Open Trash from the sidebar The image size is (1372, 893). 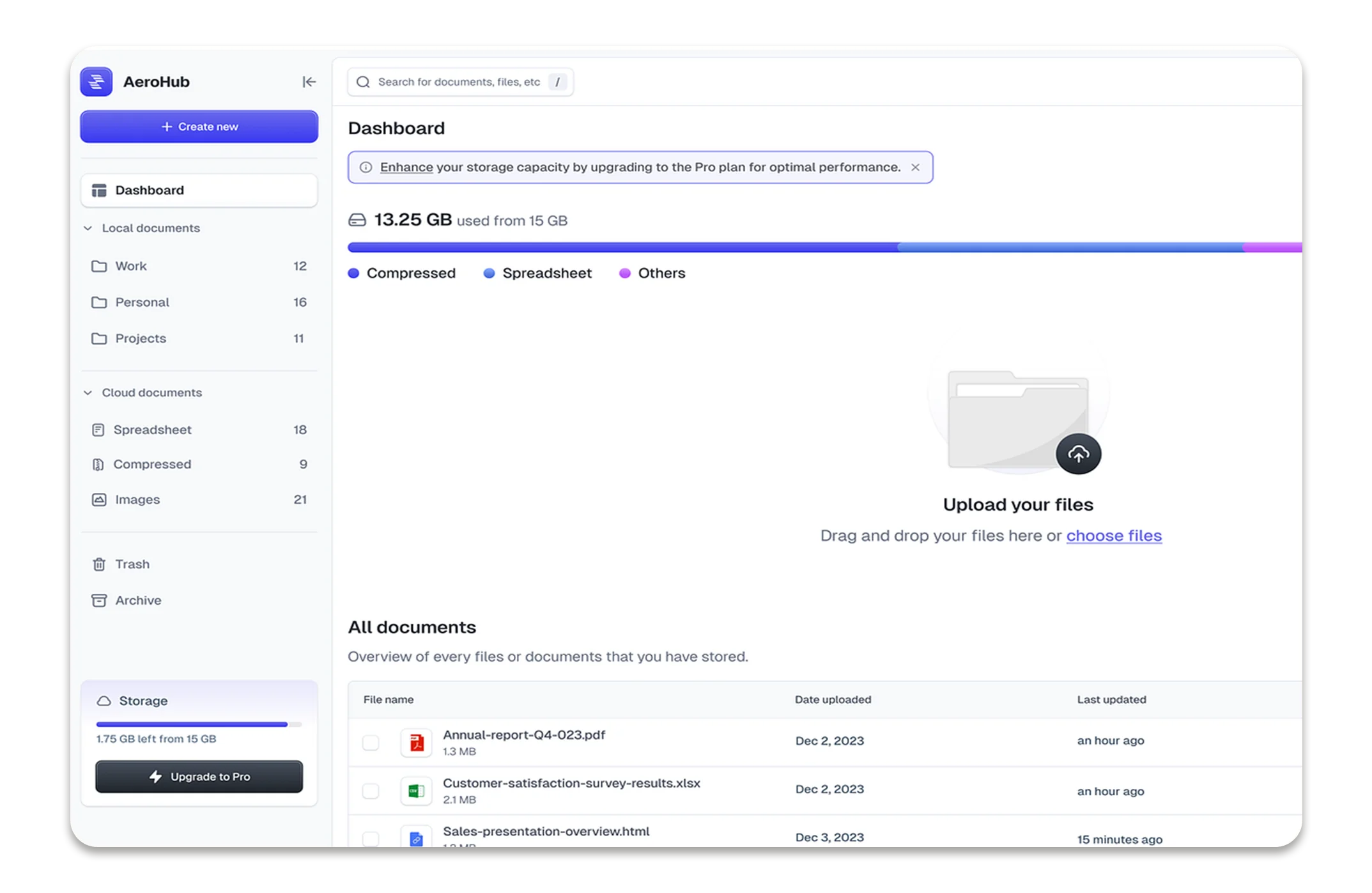132,564
